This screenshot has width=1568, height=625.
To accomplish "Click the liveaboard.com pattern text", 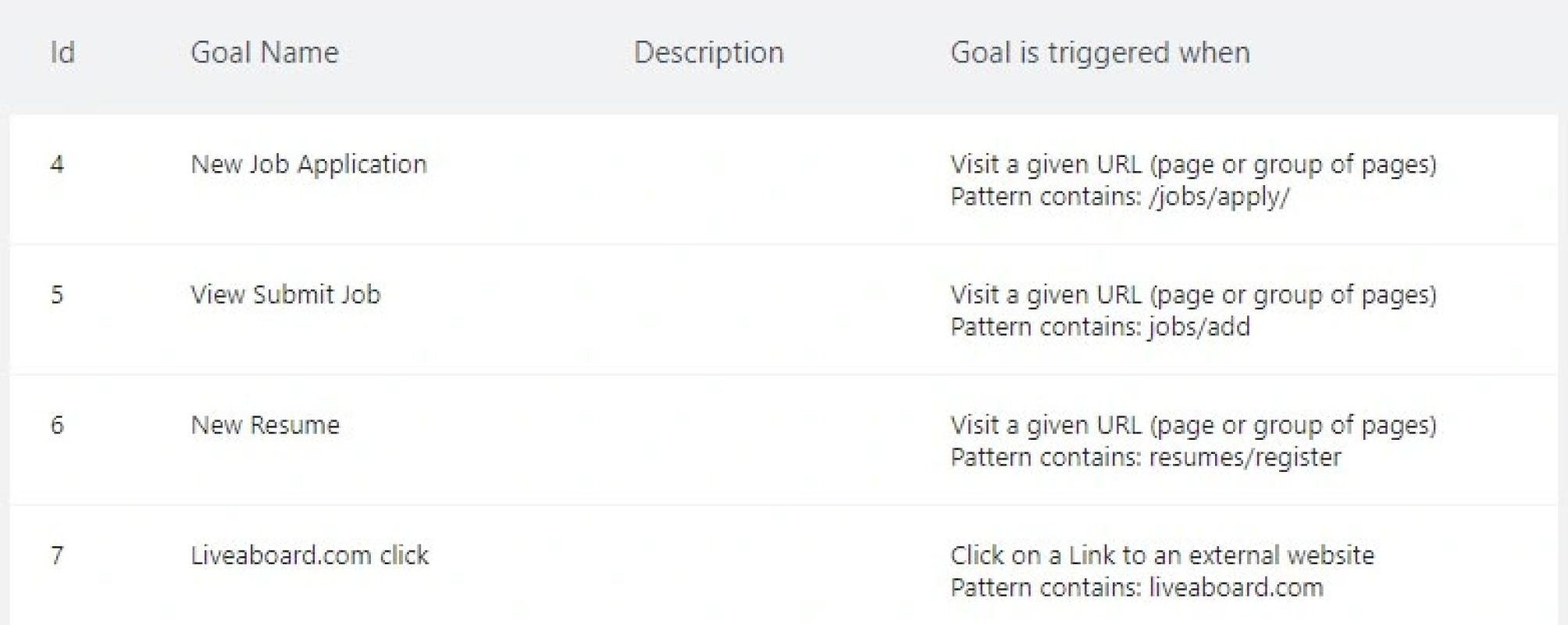I will (1236, 587).
